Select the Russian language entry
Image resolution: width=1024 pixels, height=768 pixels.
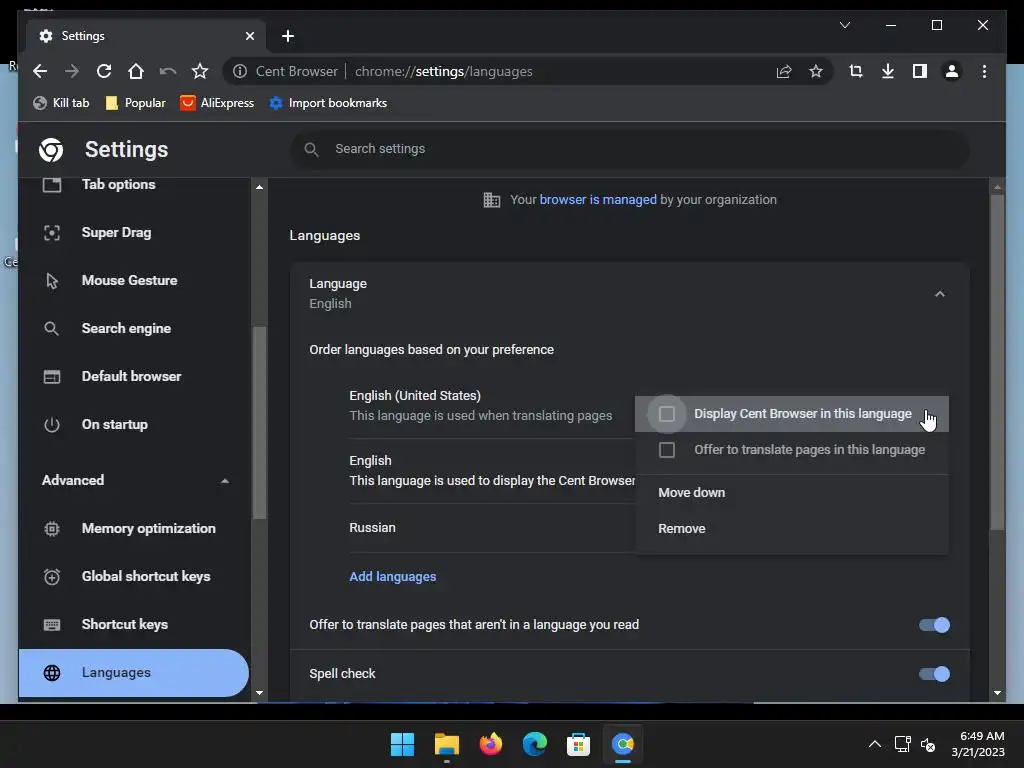pyautogui.click(x=372, y=528)
